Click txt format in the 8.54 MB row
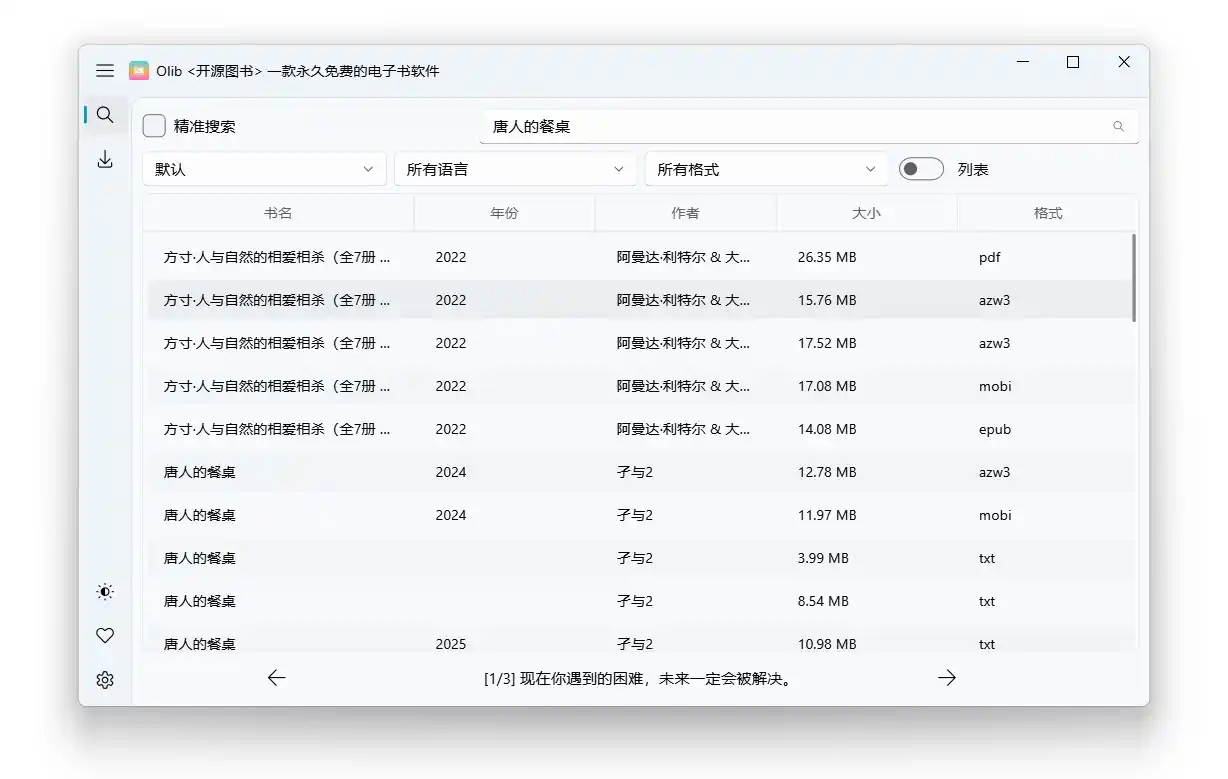This screenshot has height=779, width=1228. coord(987,601)
